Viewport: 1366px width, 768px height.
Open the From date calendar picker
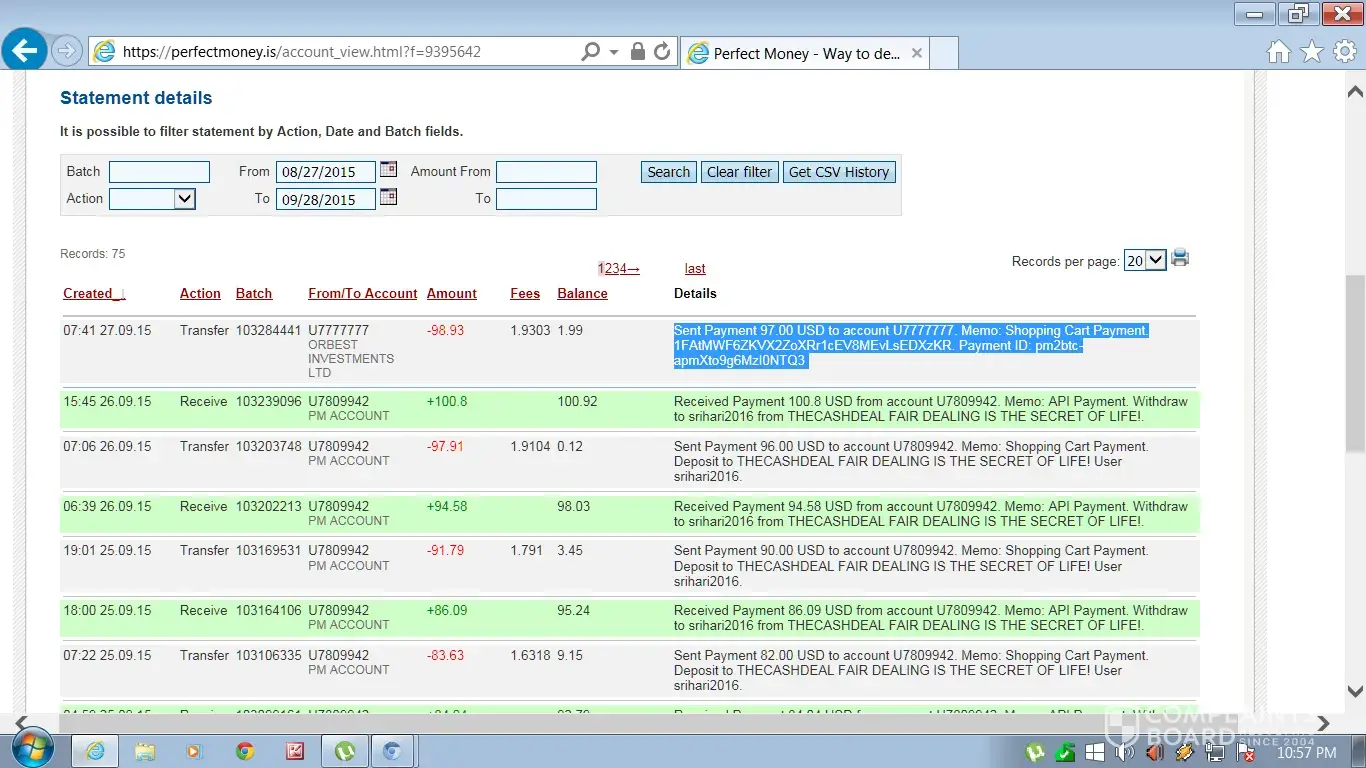388,170
